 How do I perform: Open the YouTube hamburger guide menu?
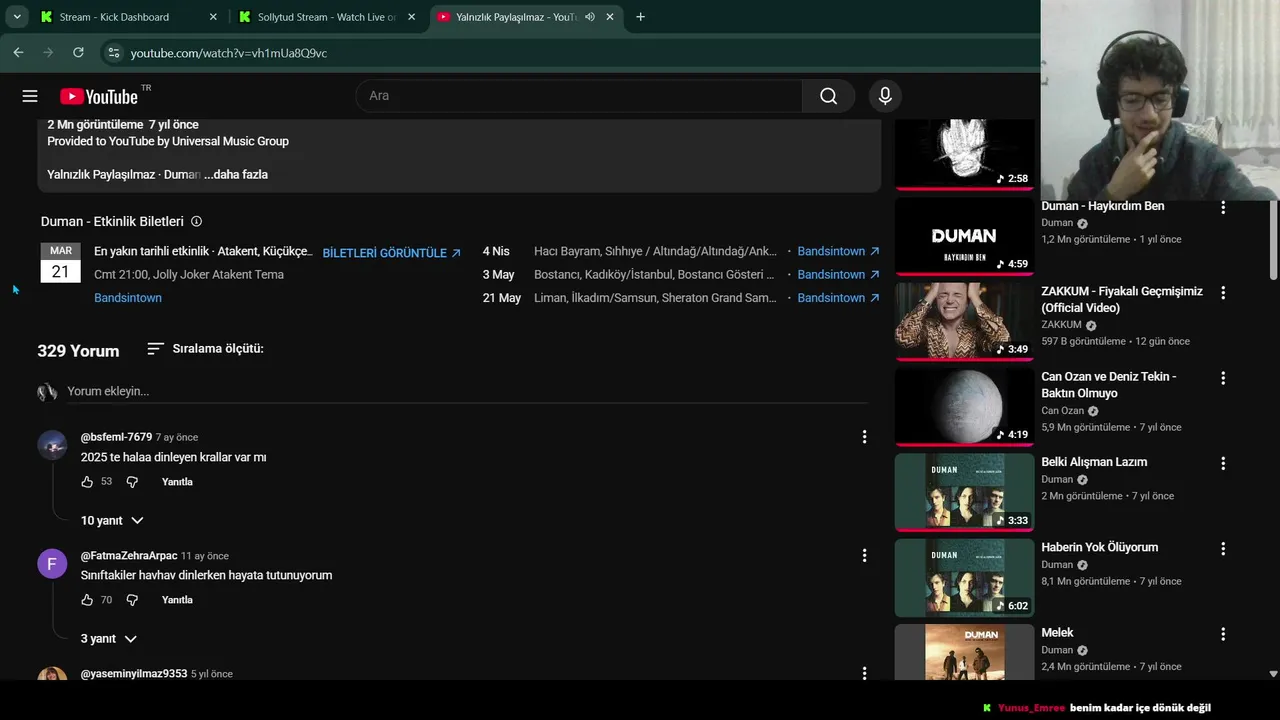click(30, 96)
